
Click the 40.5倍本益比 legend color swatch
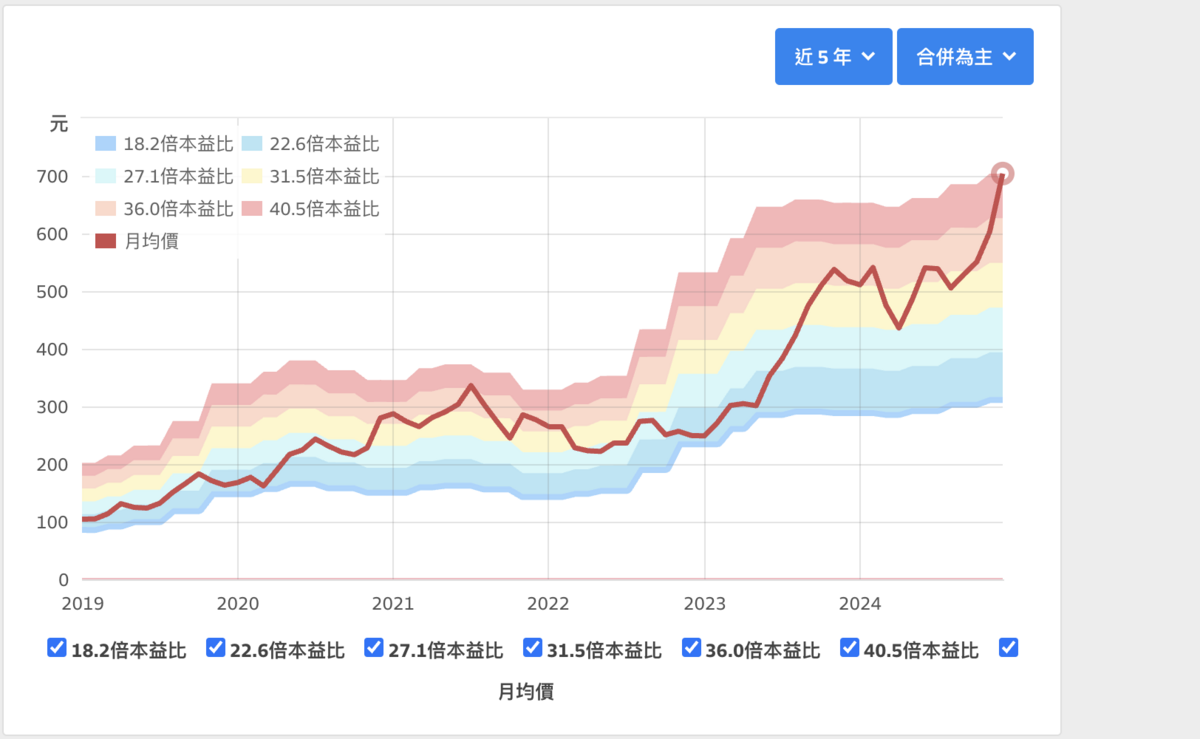coord(252,209)
